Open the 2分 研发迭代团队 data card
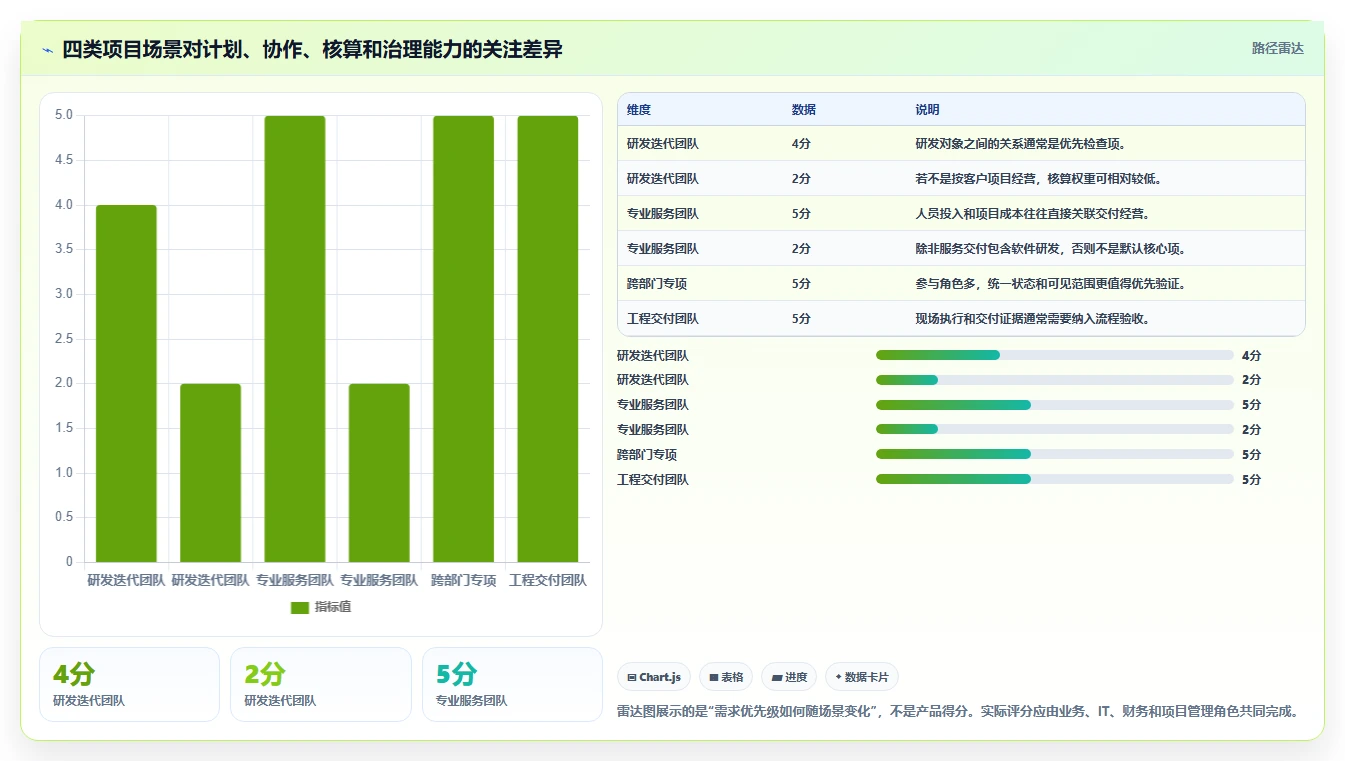Image resolution: width=1345 pixels, height=761 pixels. click(x=321, y=684)
